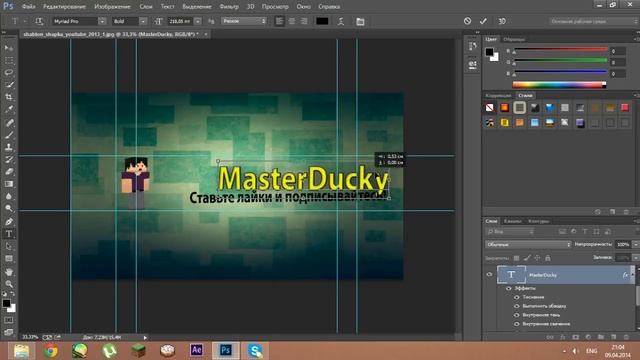The image size is (640, 360).
Task: Select the Clone Stamp tool
Action: click(9, 147)
